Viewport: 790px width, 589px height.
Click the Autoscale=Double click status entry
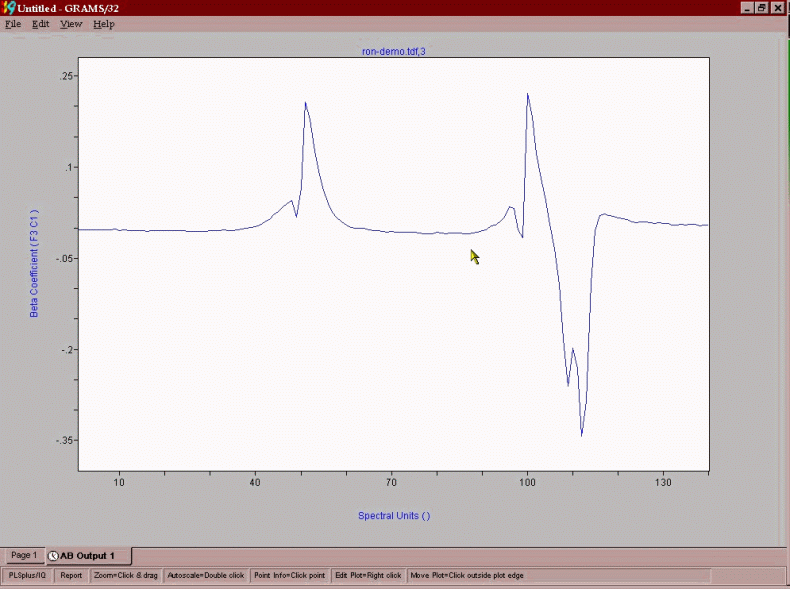click(x=206, y=575)
